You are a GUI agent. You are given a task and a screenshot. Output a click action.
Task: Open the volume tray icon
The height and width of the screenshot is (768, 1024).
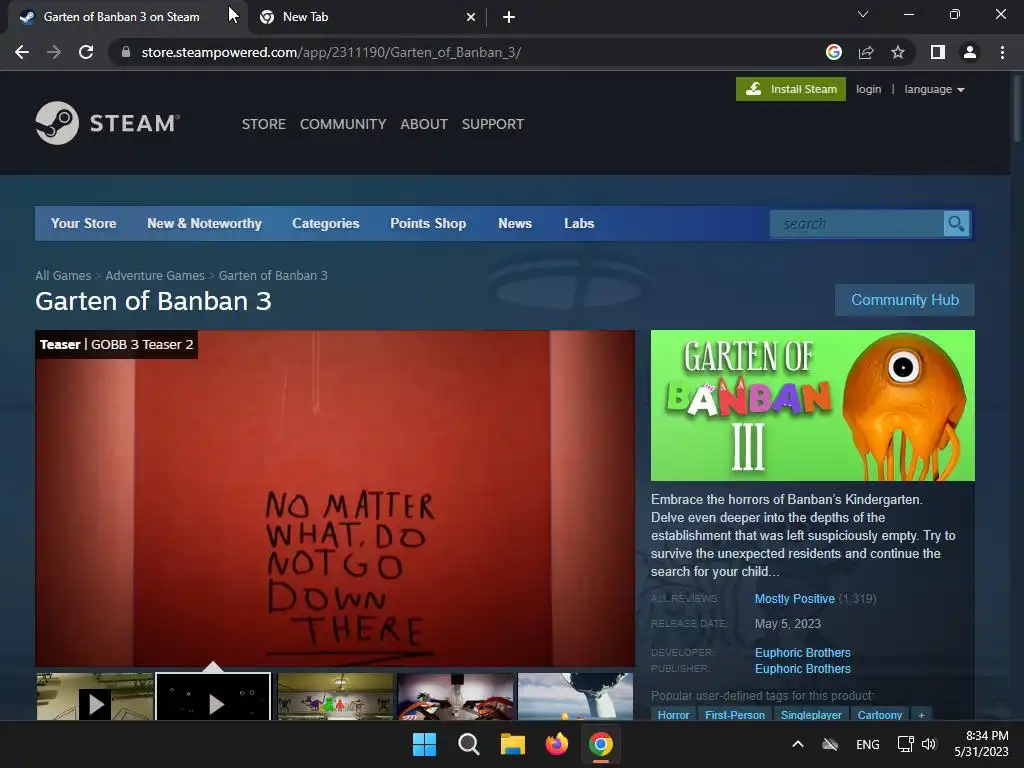929,744
